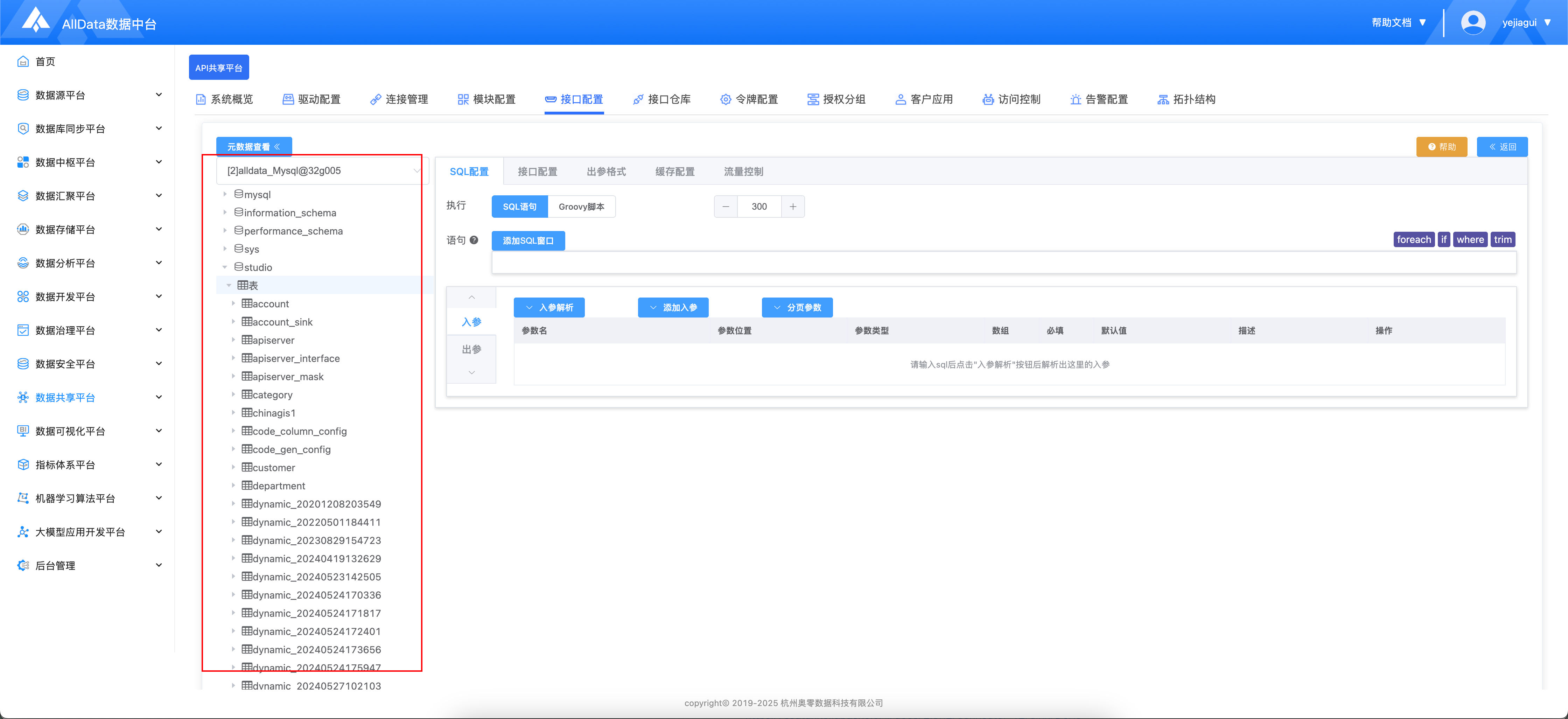Screen dimensions: 1568x719
Task: Expand the information_schema database node
Action: (x=225, y=212)
